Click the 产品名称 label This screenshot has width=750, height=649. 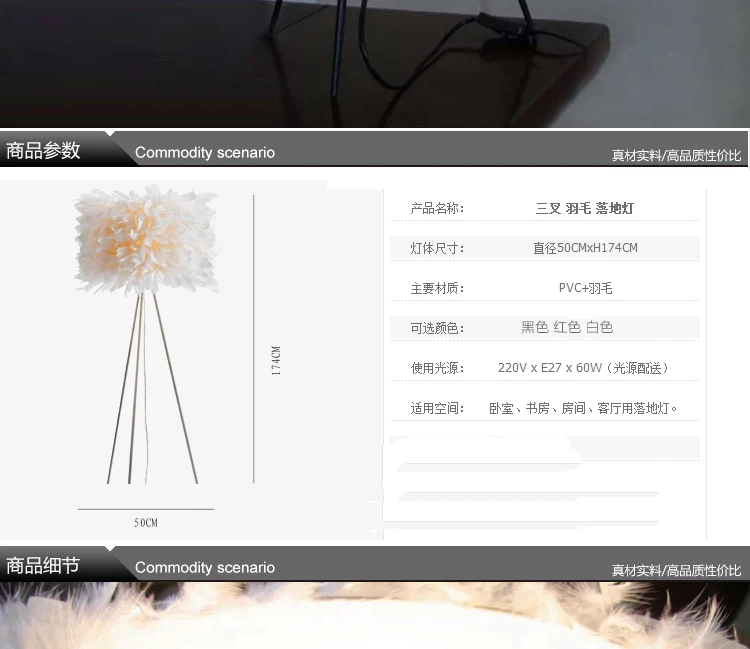coord(437,208)
